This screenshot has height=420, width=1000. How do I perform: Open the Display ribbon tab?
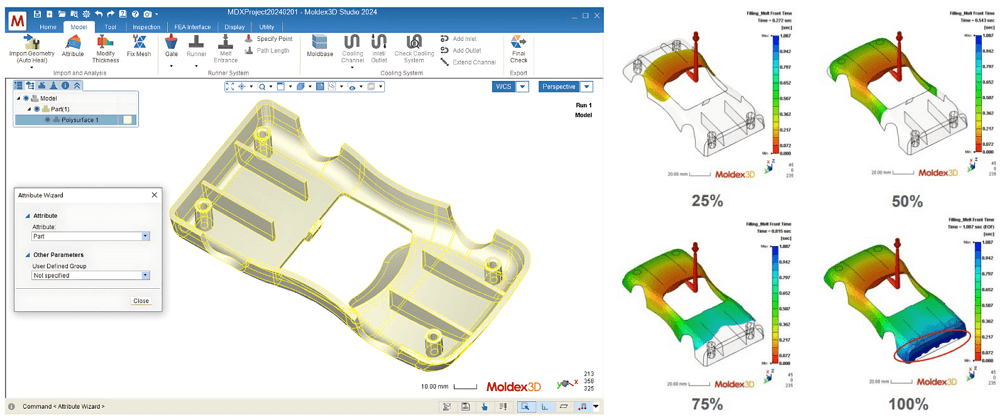click(x=234, y=27)
